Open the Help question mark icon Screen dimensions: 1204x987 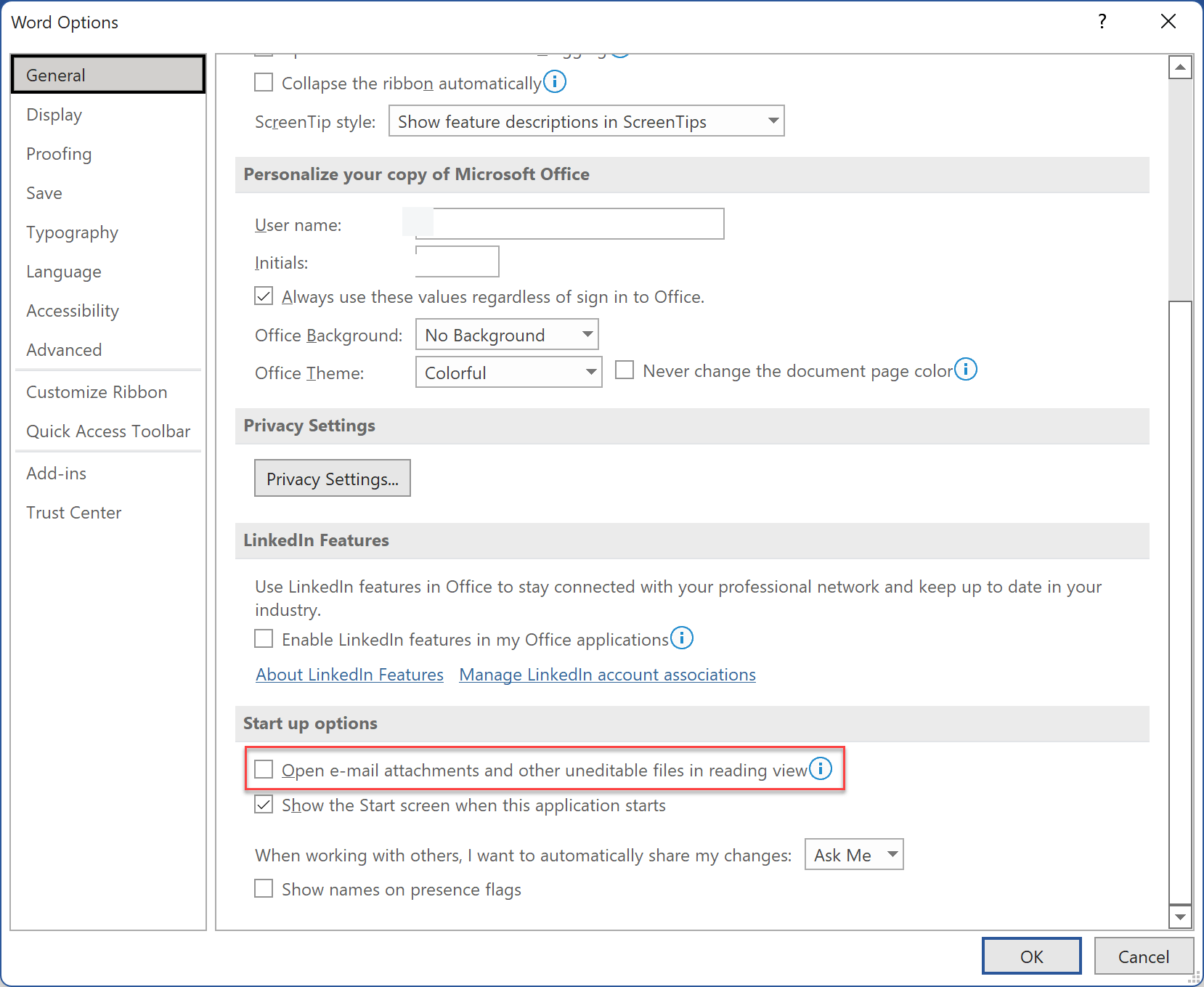pos(1102,22)
